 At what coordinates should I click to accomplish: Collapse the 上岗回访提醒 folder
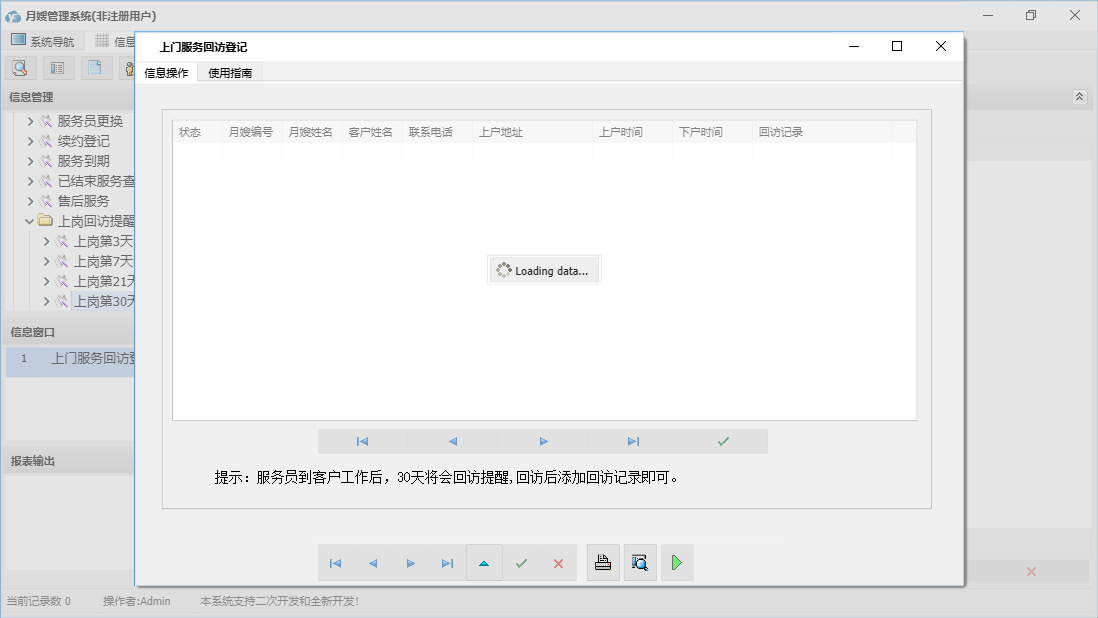point(29,220)
